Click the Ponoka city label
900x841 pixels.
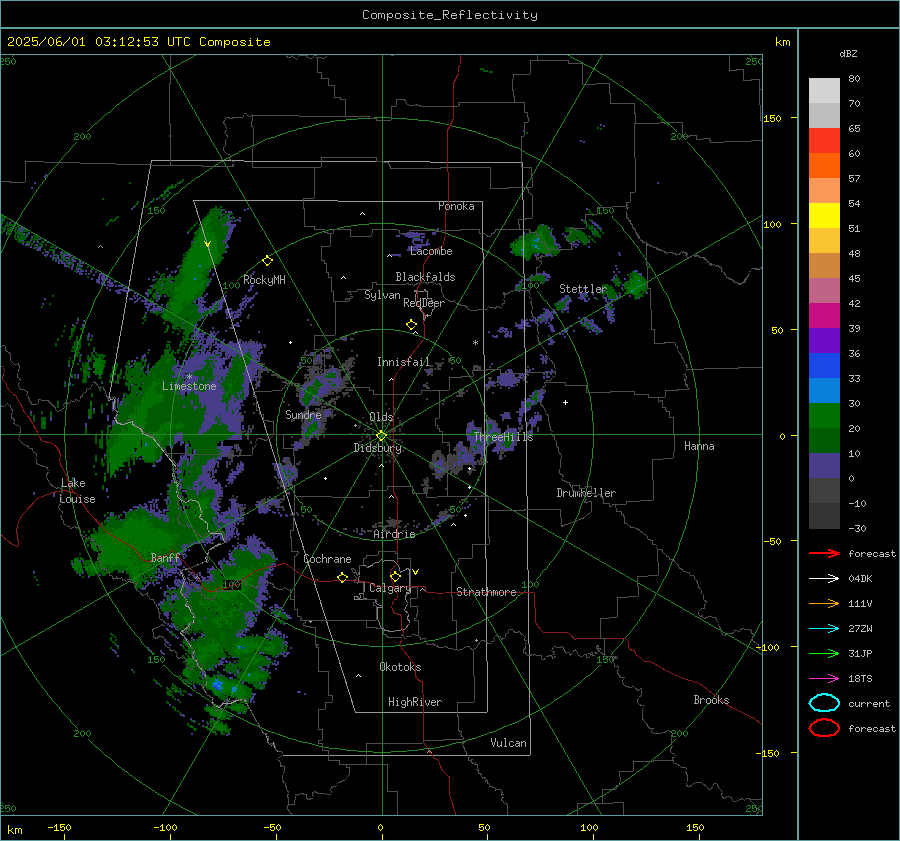point(456,206)
